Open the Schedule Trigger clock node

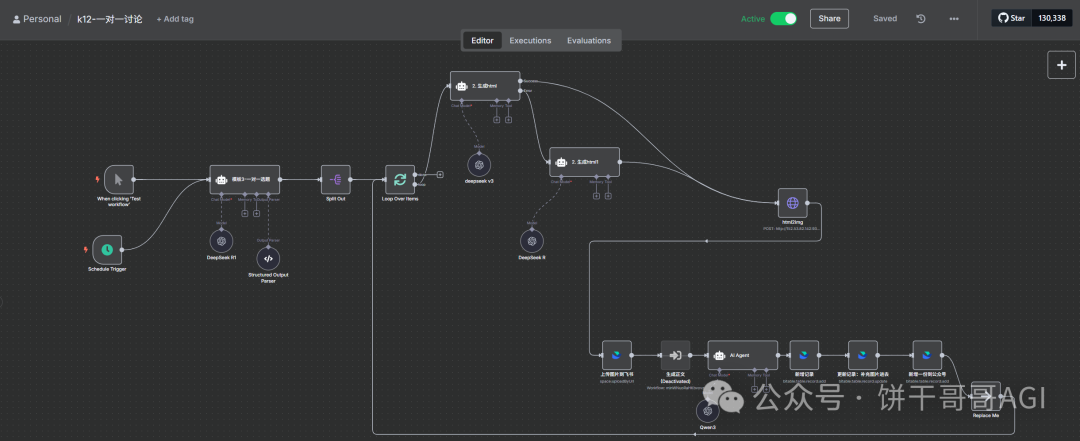(x=107, y=249)
